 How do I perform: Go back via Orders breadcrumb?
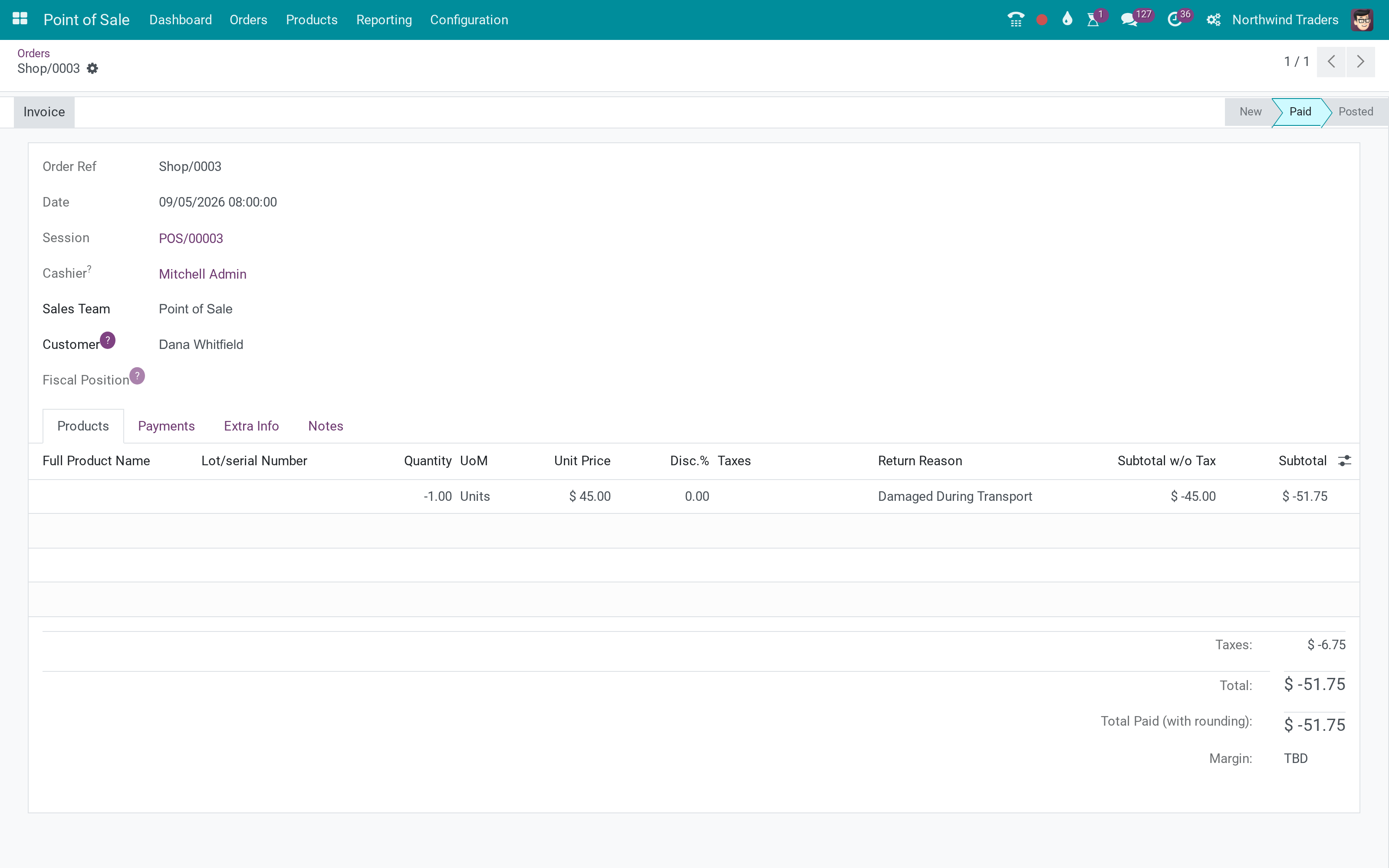[x=33, y=53]
